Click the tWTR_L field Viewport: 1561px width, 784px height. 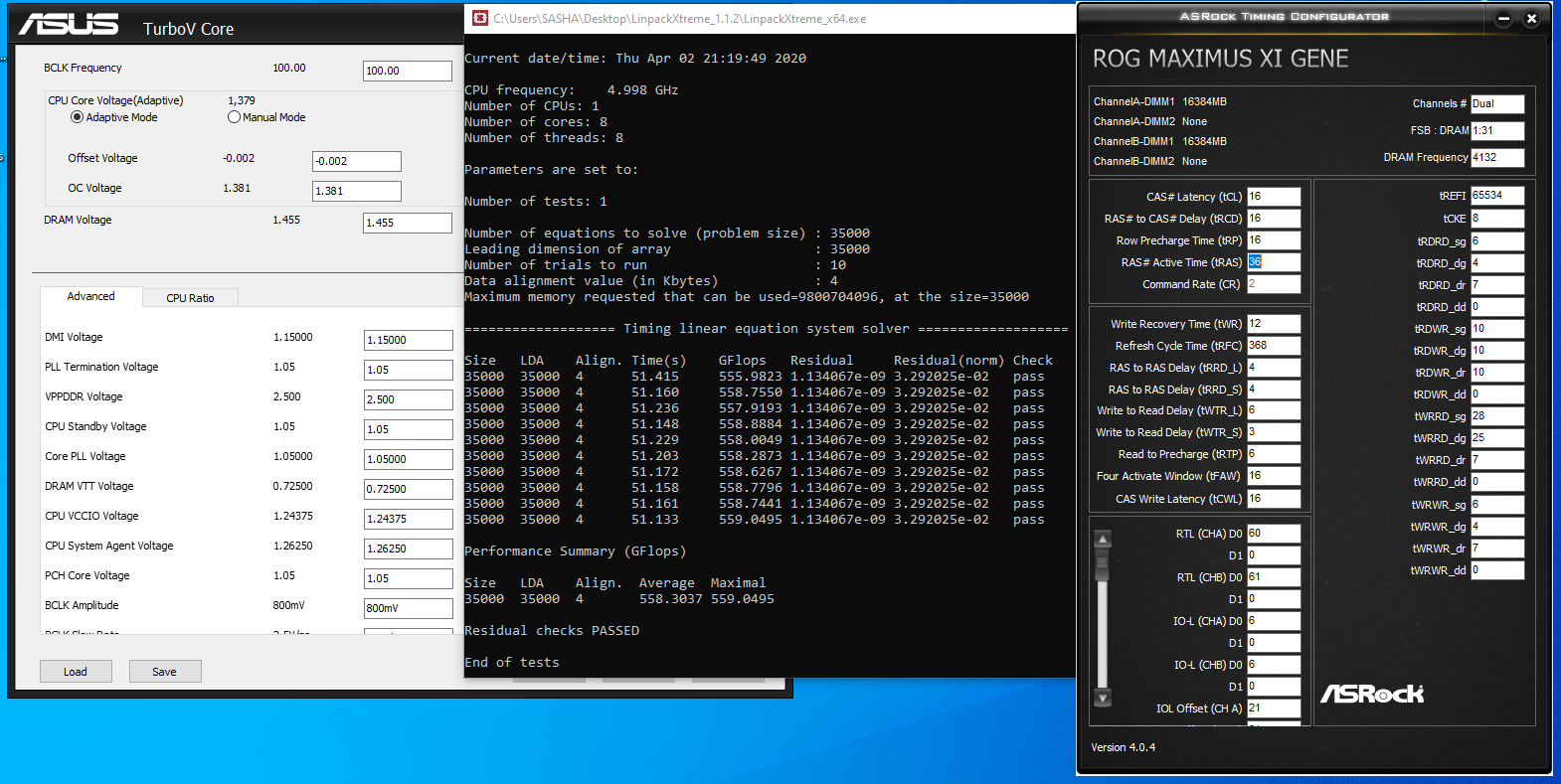click(1274, 410)
